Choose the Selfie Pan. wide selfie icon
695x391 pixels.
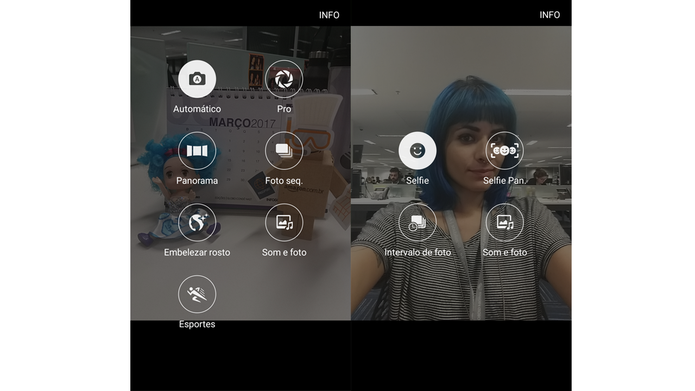point(504,151)
